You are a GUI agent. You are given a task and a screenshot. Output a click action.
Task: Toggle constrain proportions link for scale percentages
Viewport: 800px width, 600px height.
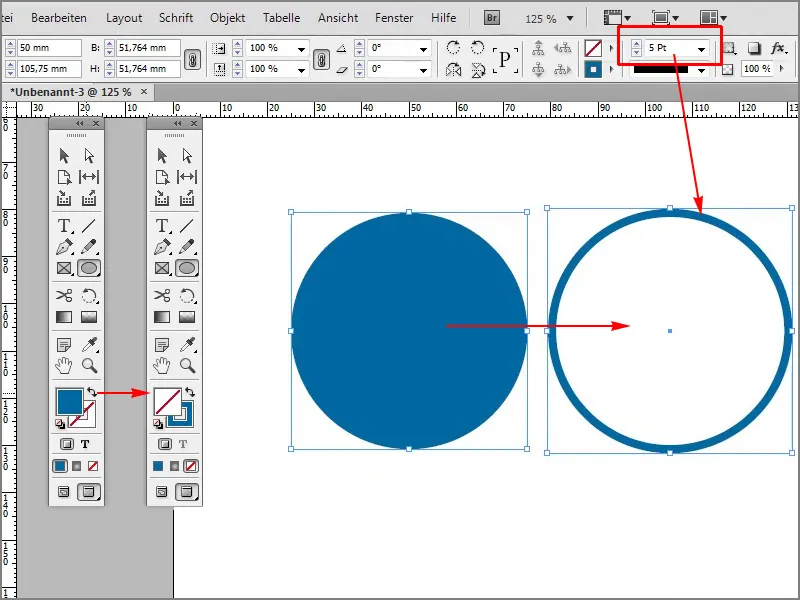321,59
